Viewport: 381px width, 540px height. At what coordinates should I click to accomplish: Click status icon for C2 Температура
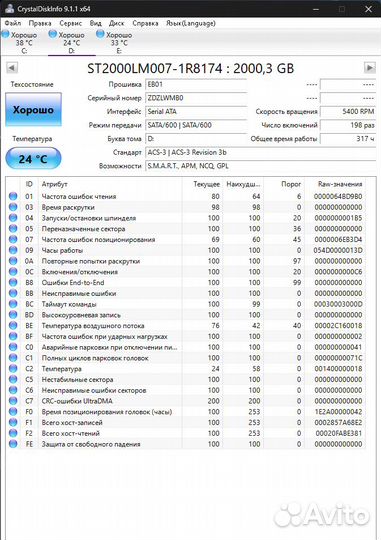pyautogui.click(x=13, y=368)
